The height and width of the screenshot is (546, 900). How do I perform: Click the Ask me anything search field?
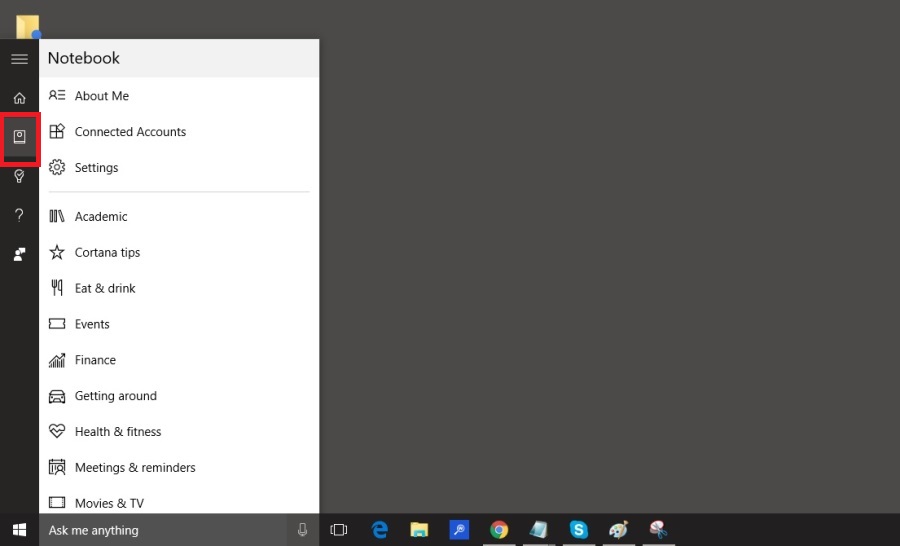pyautogui.click(x=162, y=530)
